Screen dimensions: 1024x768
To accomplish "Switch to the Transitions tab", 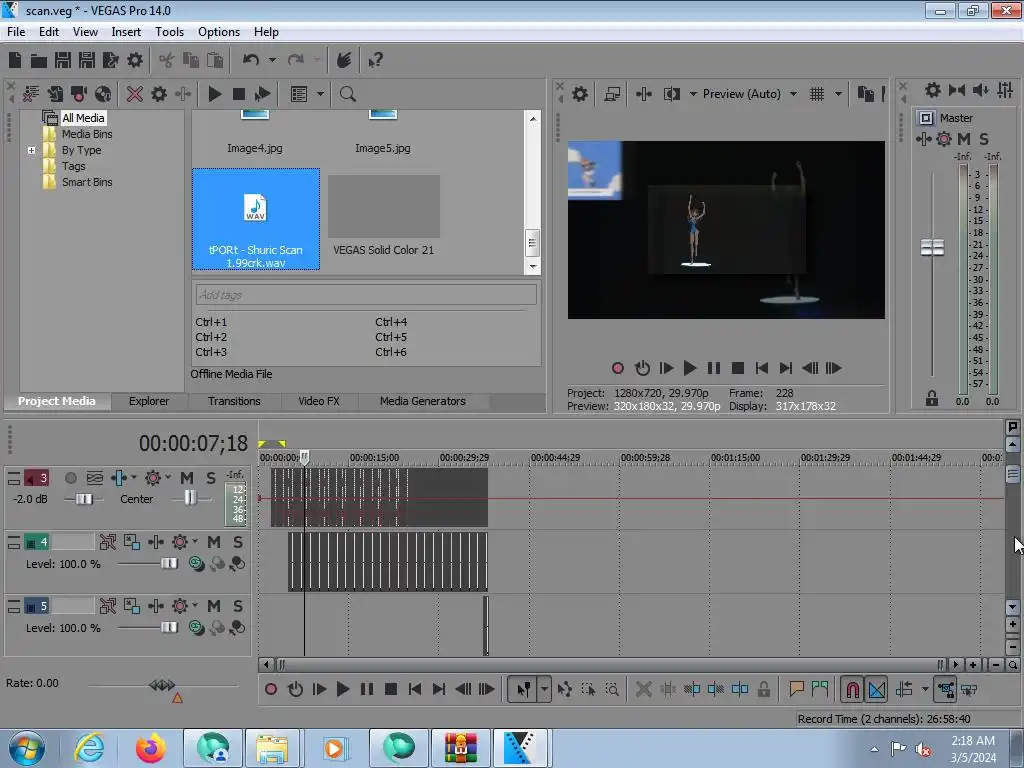I will pos(234,401).
